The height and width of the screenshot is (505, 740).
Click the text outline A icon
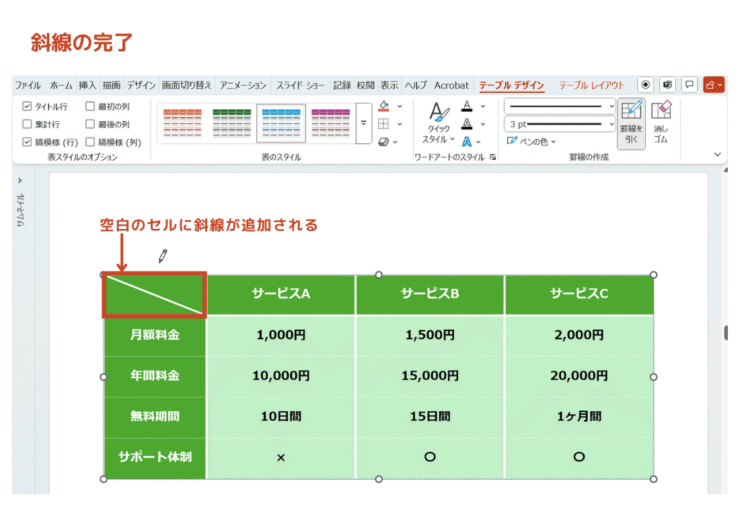tap(467, 124)
